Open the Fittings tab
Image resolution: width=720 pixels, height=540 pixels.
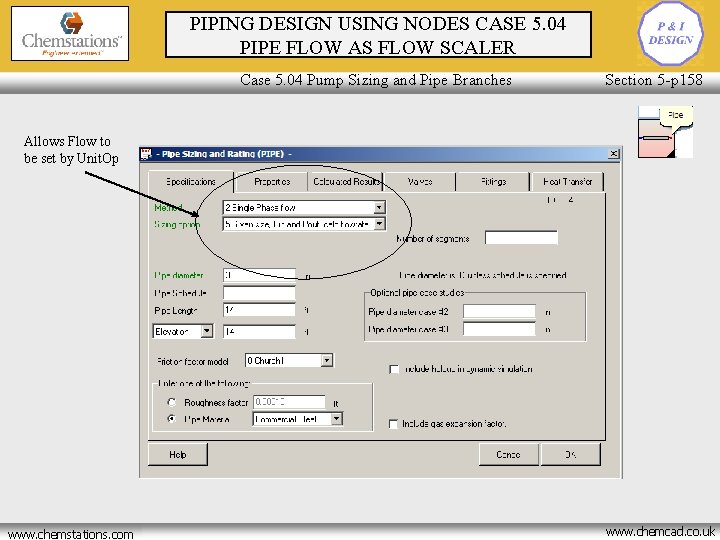click(x=493, y=182)
